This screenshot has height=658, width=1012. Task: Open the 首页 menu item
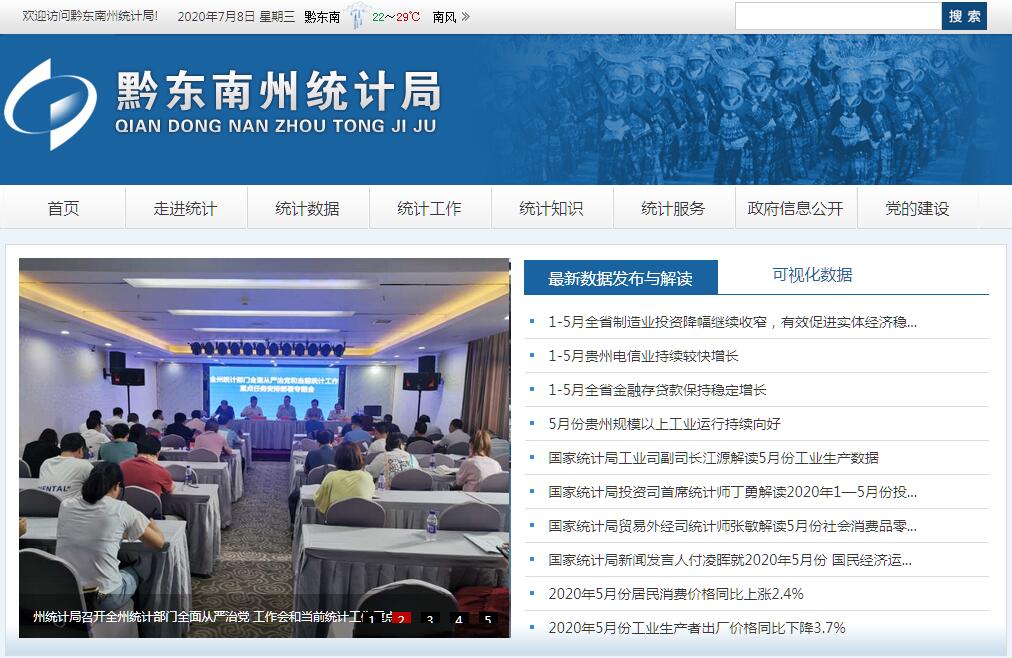[x=63, y=208]
